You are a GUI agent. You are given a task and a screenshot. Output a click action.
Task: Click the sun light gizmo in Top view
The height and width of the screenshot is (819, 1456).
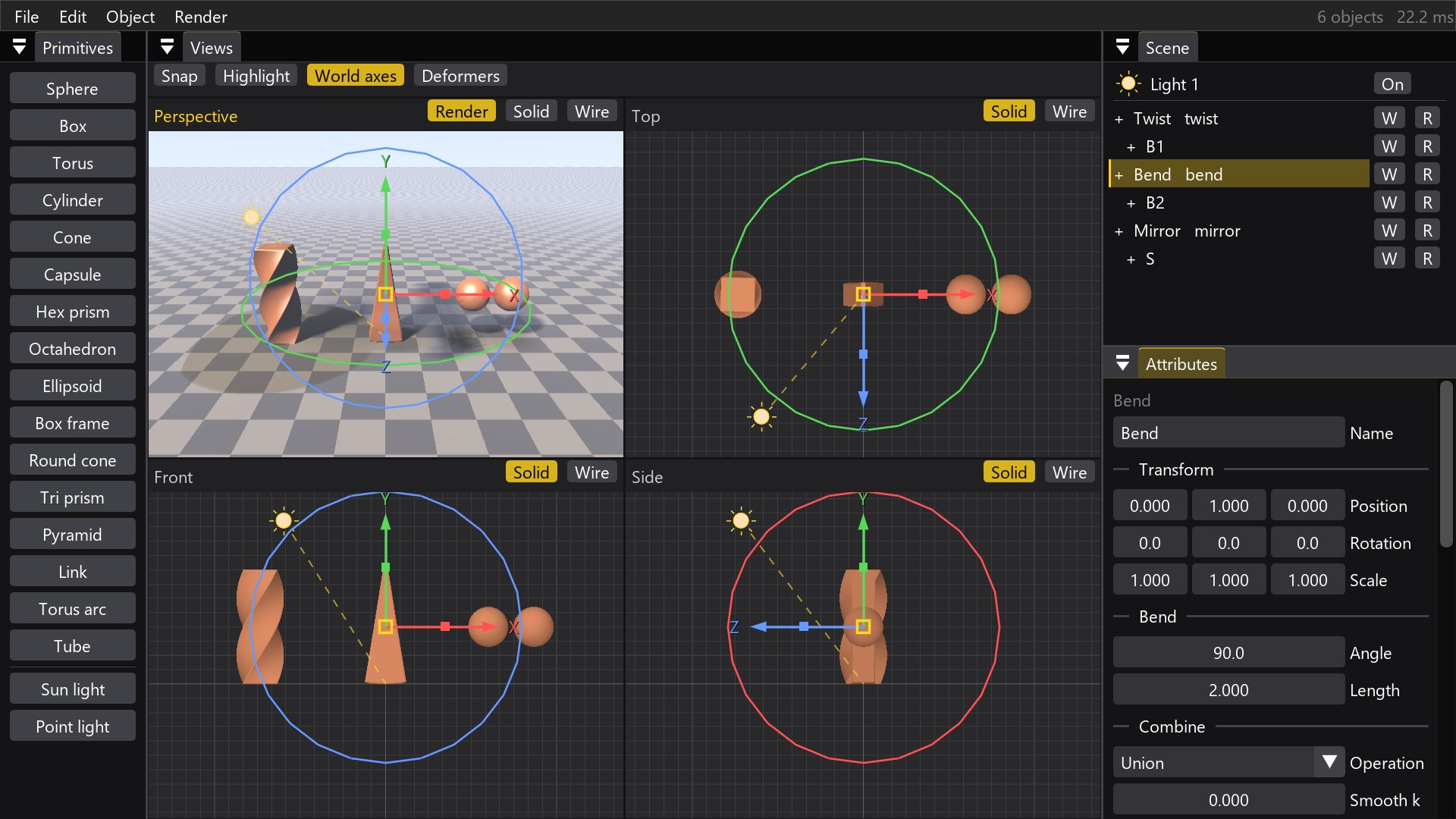click(x=761, y=416)
